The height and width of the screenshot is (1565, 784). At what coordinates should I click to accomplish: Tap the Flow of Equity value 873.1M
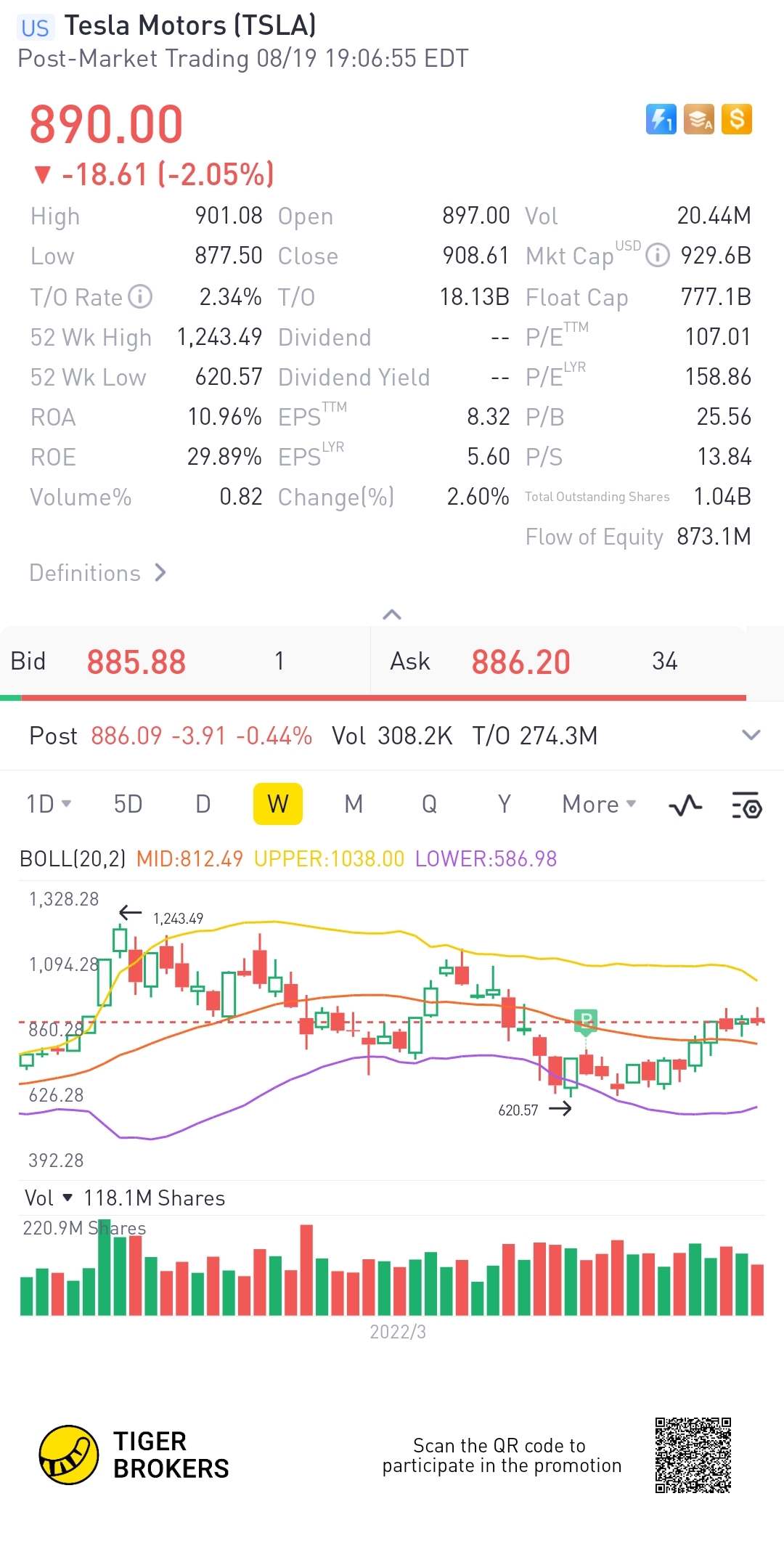714,537
